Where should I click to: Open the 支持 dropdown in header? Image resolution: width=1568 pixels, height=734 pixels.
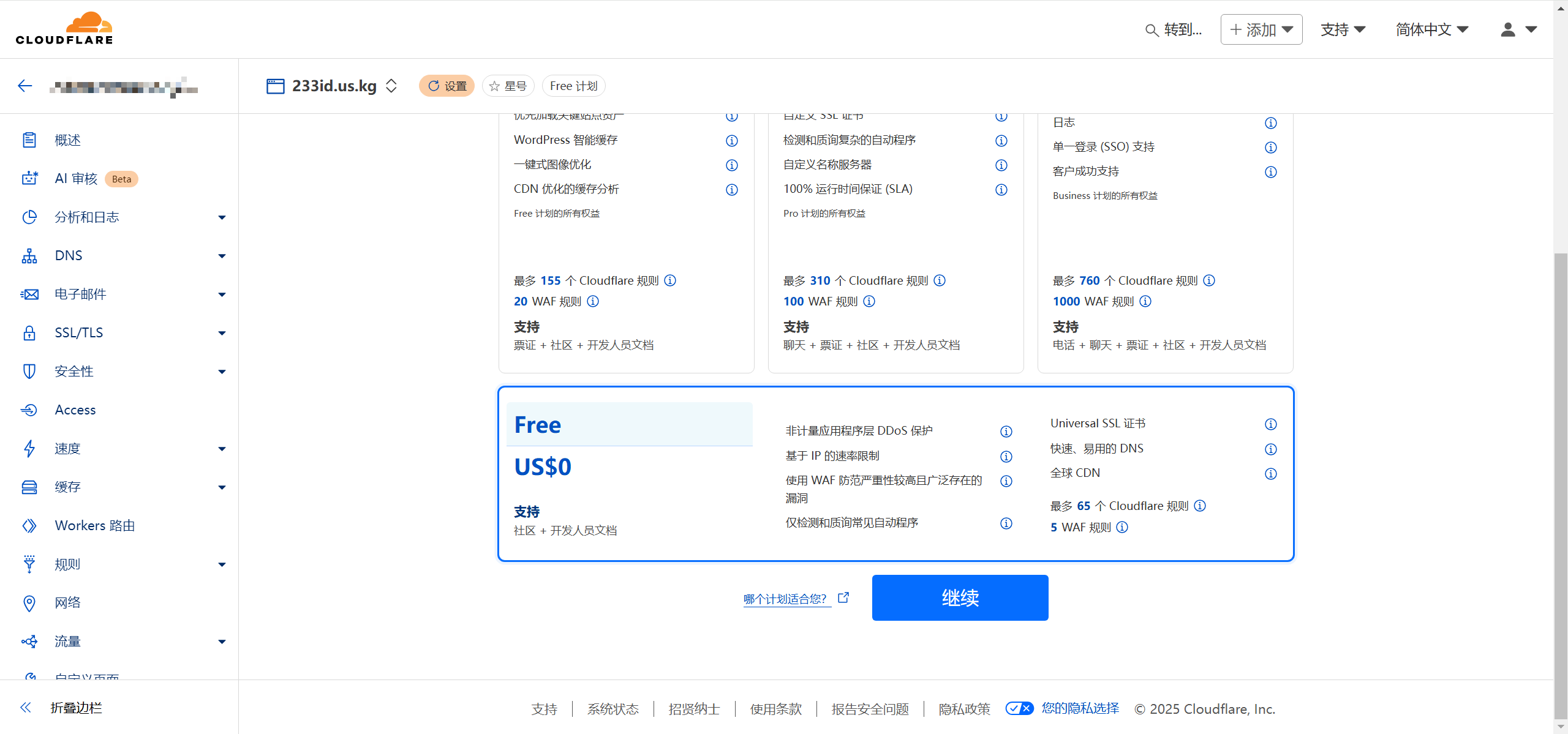pos(1343,29)
